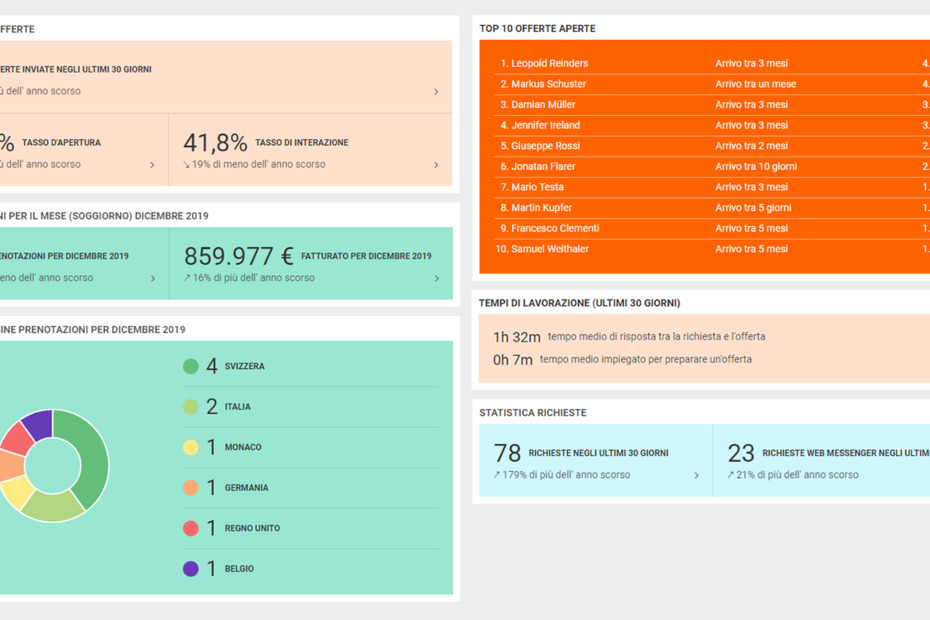Viewport: 930px width, 620px height.
Task: Click '19% di meno dell' anno scorso' text
Action: click(x=259, y=164)
